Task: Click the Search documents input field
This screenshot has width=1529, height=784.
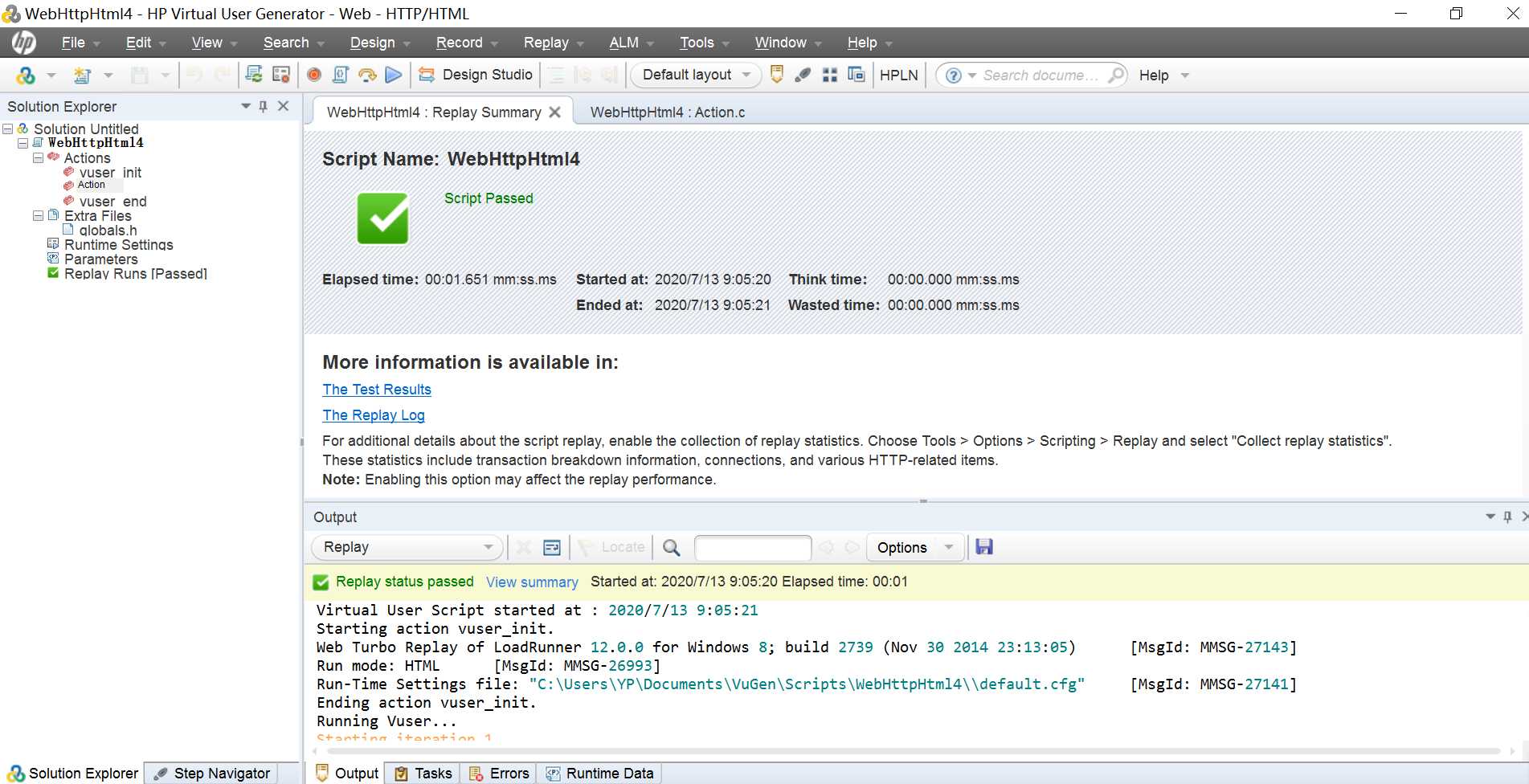Action: click(1040, 75)
